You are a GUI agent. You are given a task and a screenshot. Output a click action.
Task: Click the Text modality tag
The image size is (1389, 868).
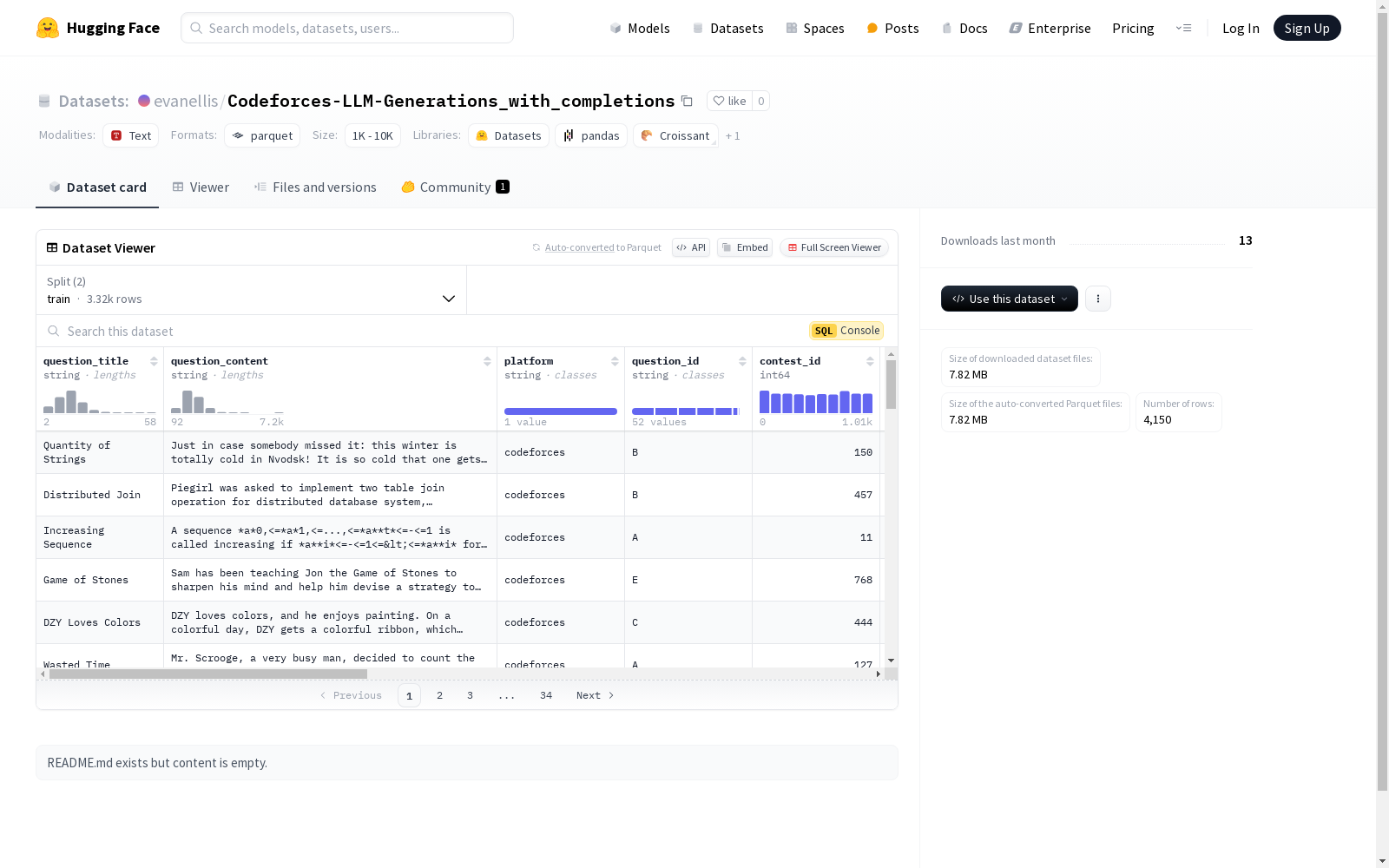[x=131, y=135]
